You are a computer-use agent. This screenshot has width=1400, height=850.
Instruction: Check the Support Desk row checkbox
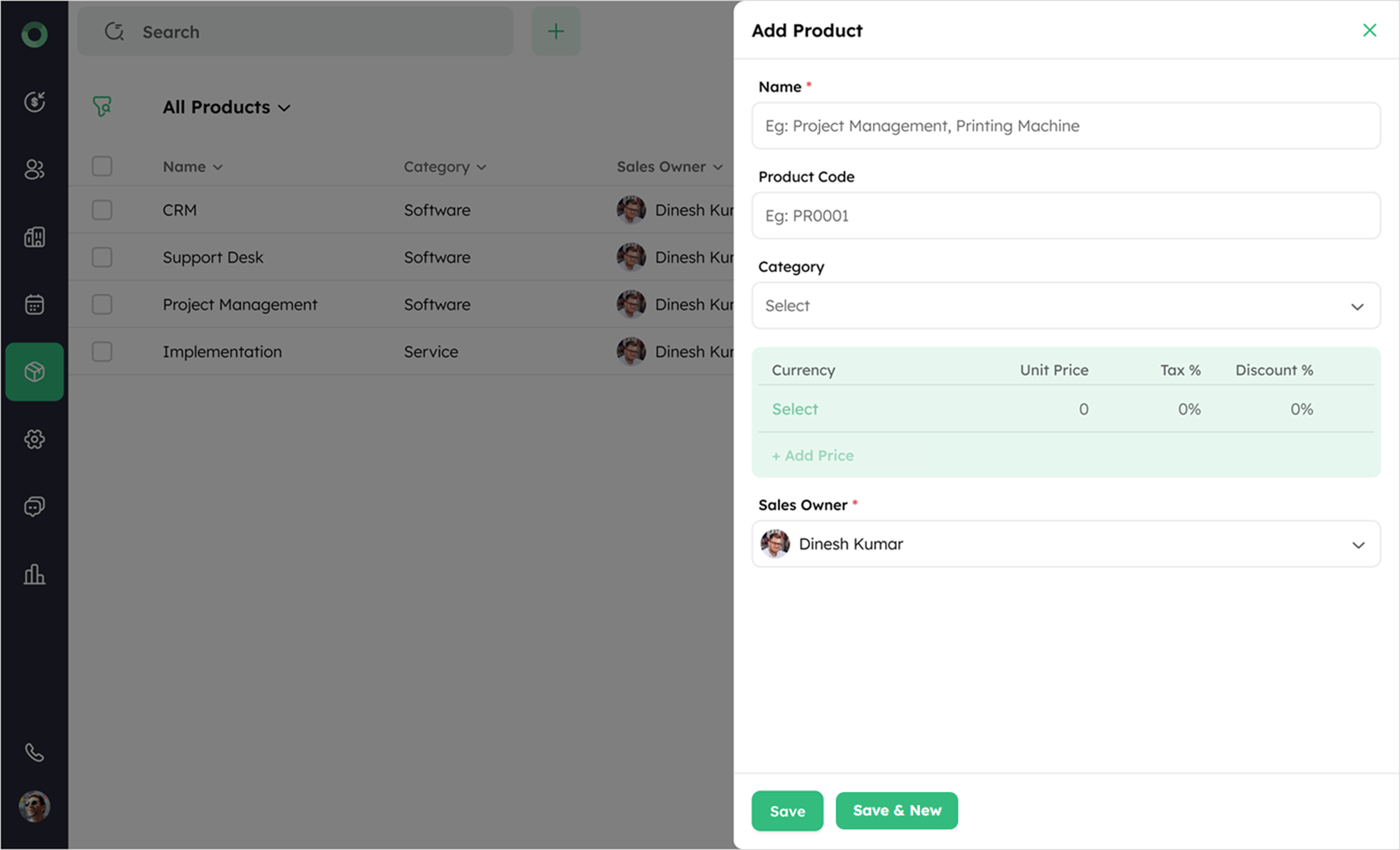tap(102, 257)
